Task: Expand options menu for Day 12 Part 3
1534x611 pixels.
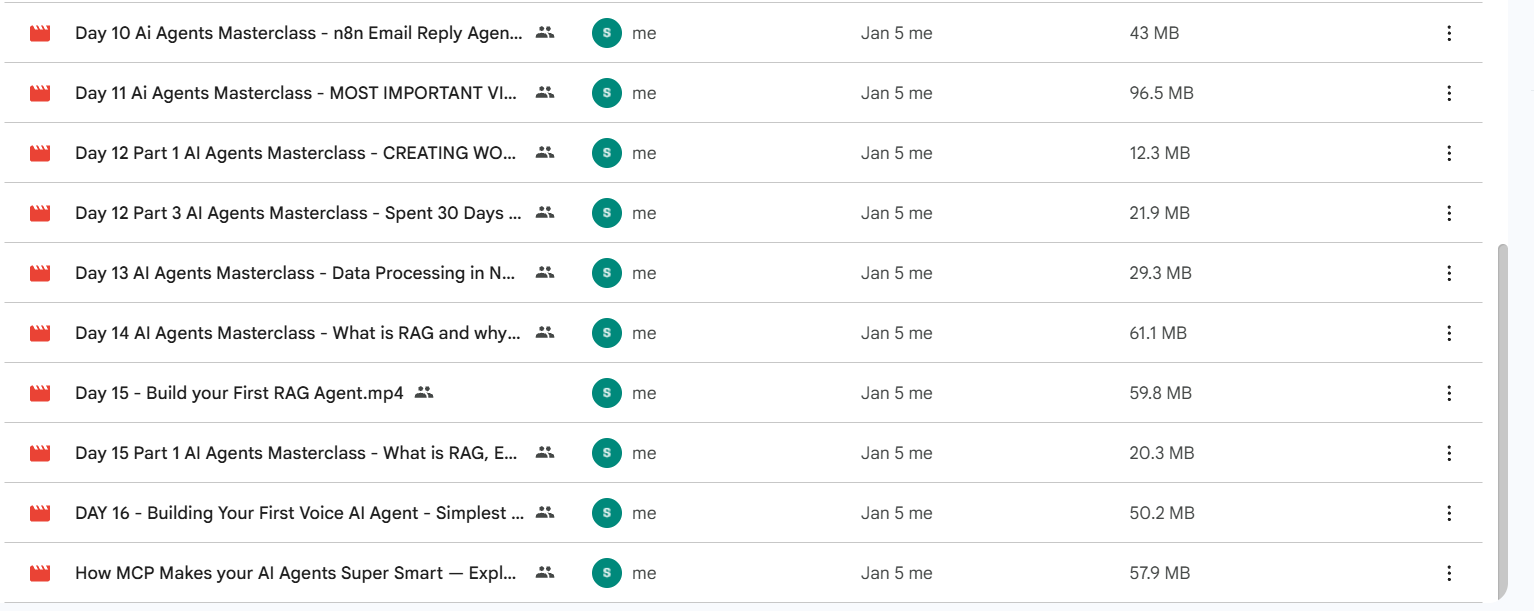Action: click(x=1449, y=213)
